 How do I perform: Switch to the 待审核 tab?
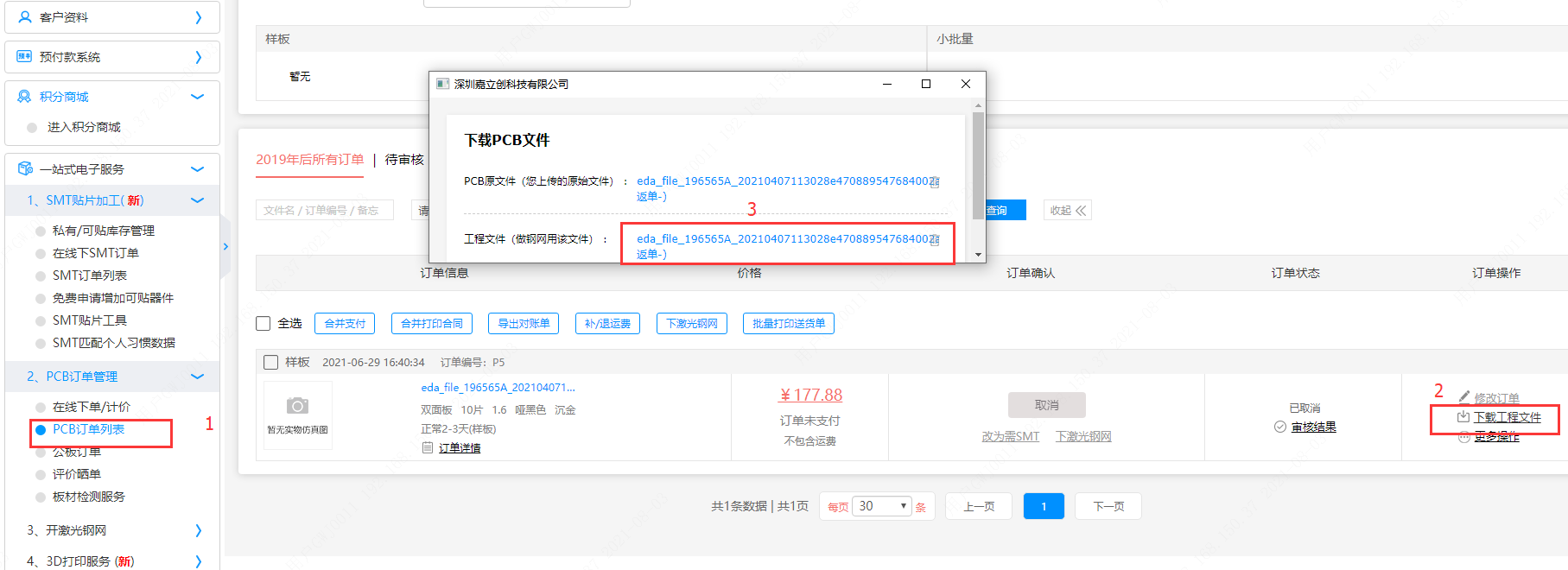[x=404, y=160]
